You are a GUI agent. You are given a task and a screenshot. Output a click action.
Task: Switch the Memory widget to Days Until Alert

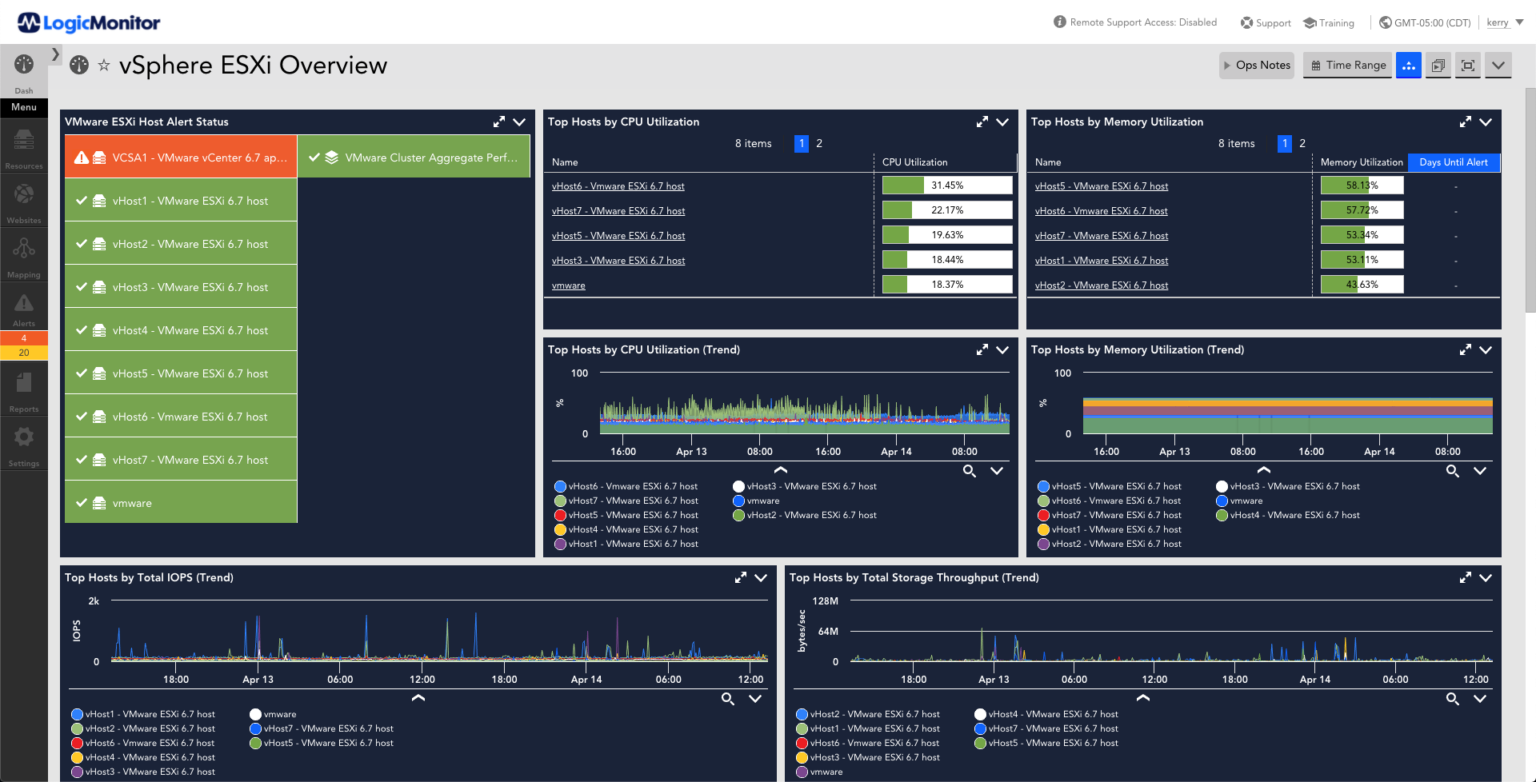1453,162
